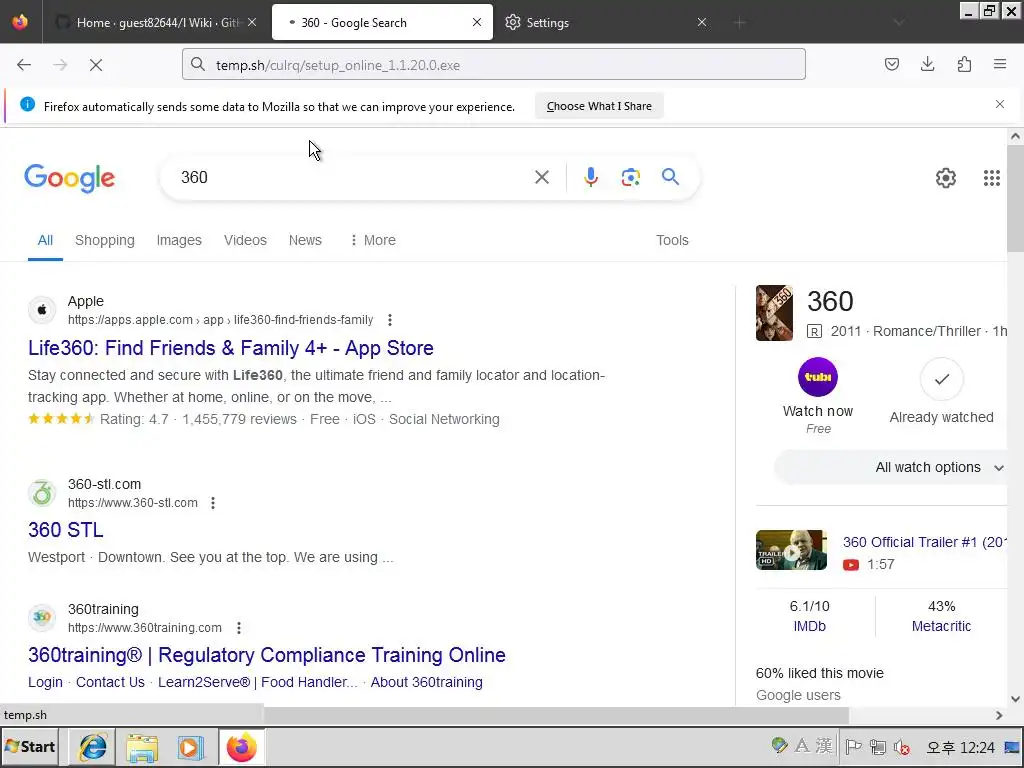
Task: Open the Firefox hamburger menu
Action: [1000, 64]
